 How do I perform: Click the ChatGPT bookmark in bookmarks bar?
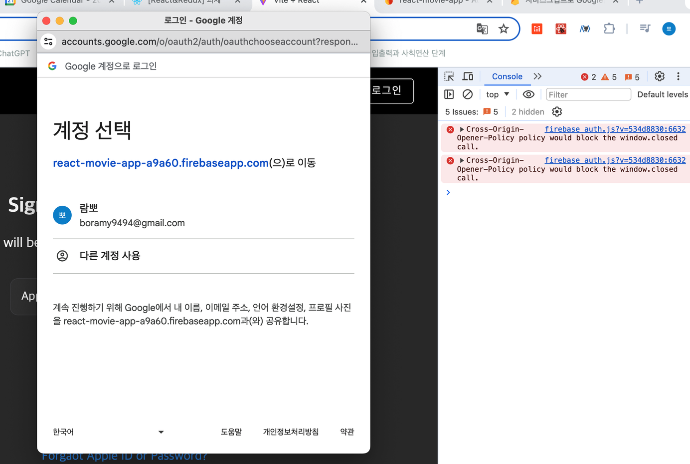tap(15, 53)
